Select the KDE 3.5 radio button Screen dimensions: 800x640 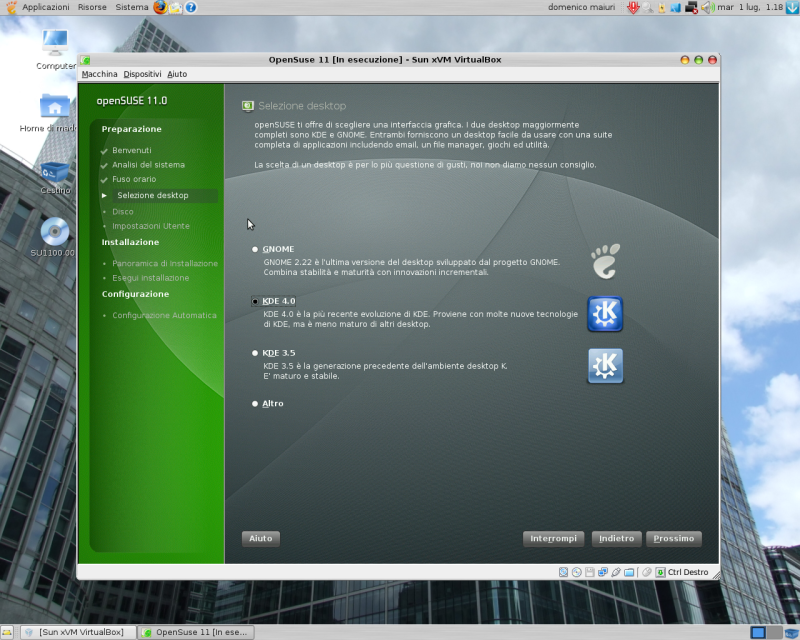click(x=254, y=352)
